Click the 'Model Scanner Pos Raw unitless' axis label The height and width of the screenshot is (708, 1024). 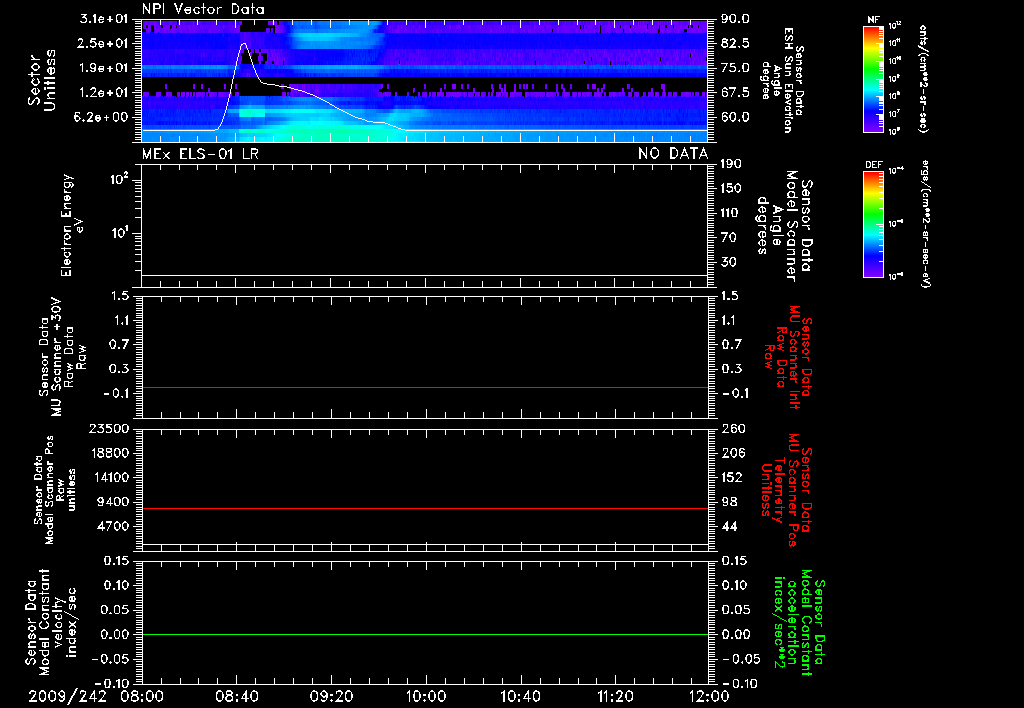coord(55,490)
